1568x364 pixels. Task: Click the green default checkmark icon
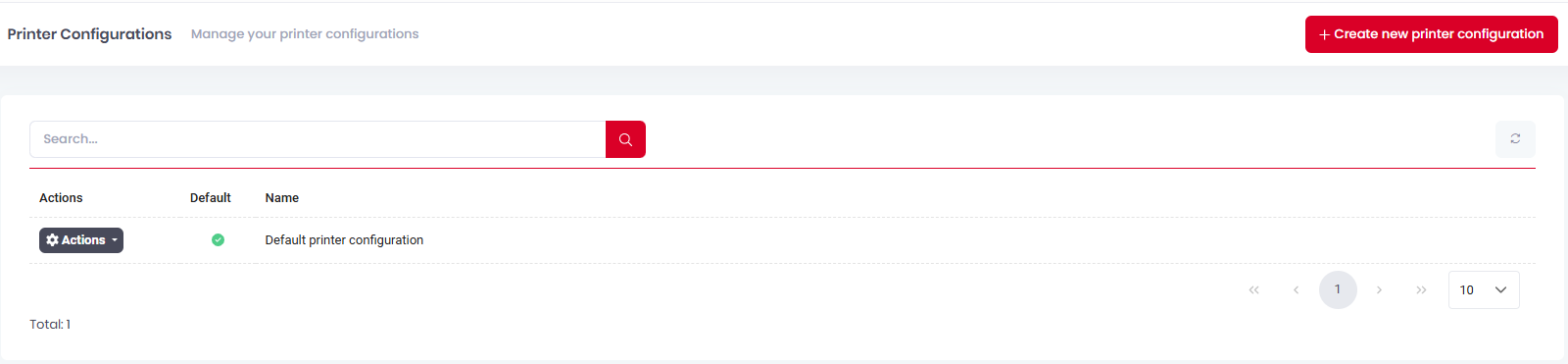point(218,239)
